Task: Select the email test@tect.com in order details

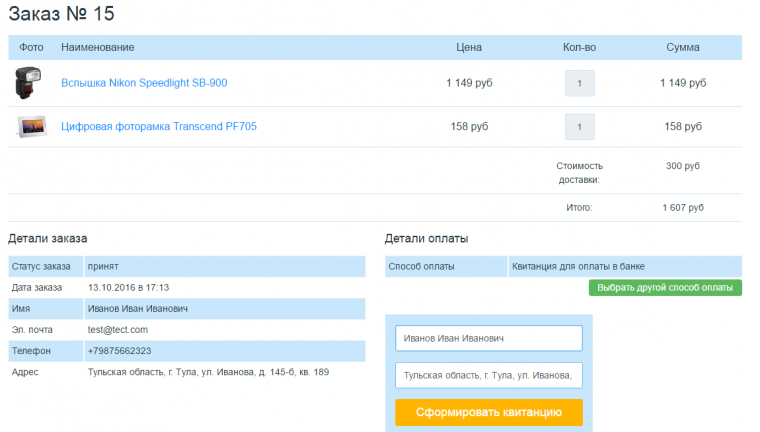Action: tap(118, 330)
